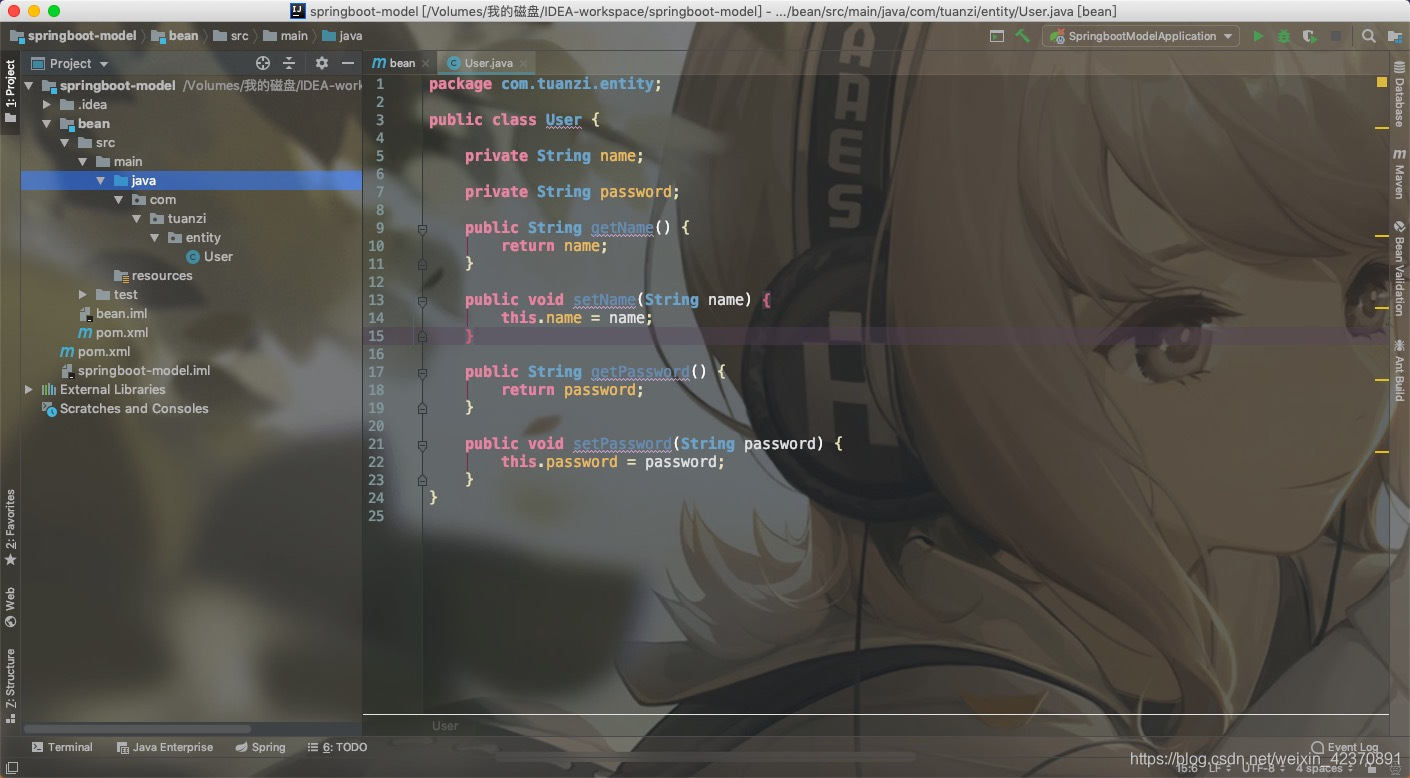This screenshot has width=1410, height=778.
Task: Collapse the com package arrow
Action: (119, 200)
